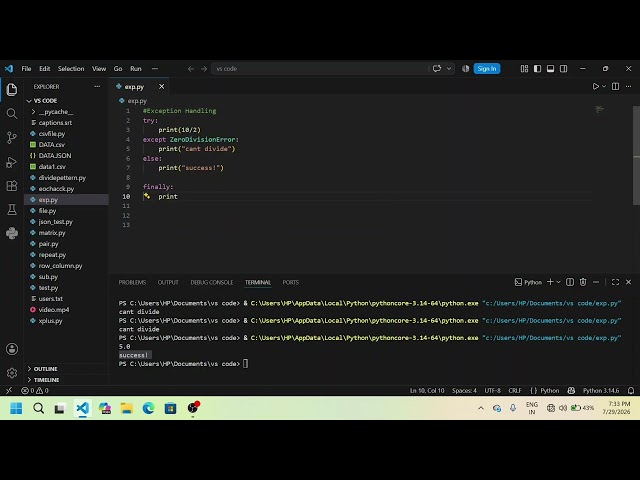The height and width of the screenshot is (480, 640).
Task: Open the Source Control view
Action: tap(12, 138)
